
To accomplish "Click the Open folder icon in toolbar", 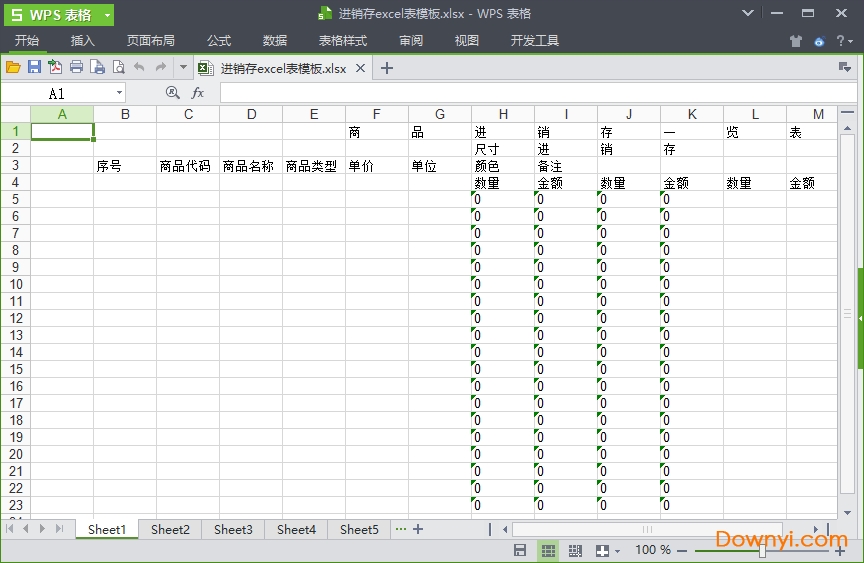I will [x=13, y=67].
